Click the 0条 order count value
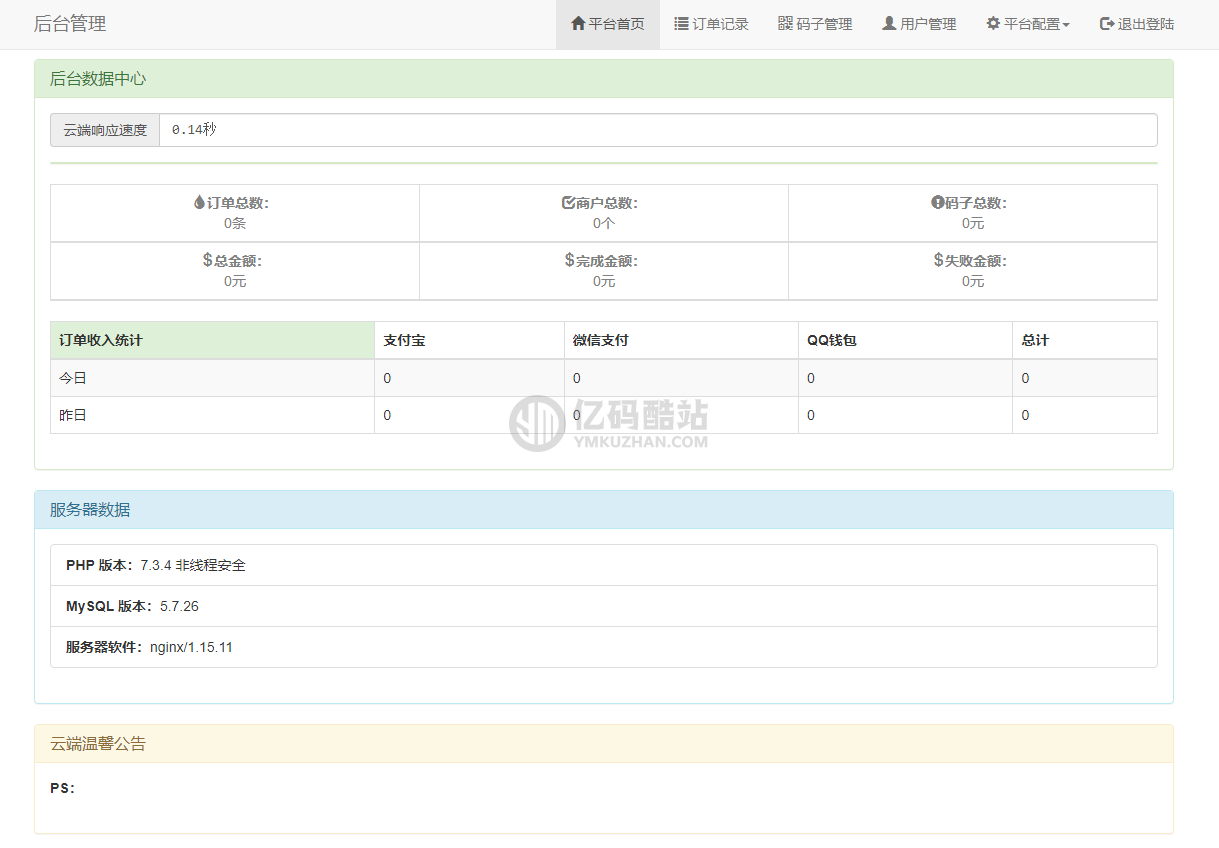The image size is (1219, 848). tap(235, 223)
